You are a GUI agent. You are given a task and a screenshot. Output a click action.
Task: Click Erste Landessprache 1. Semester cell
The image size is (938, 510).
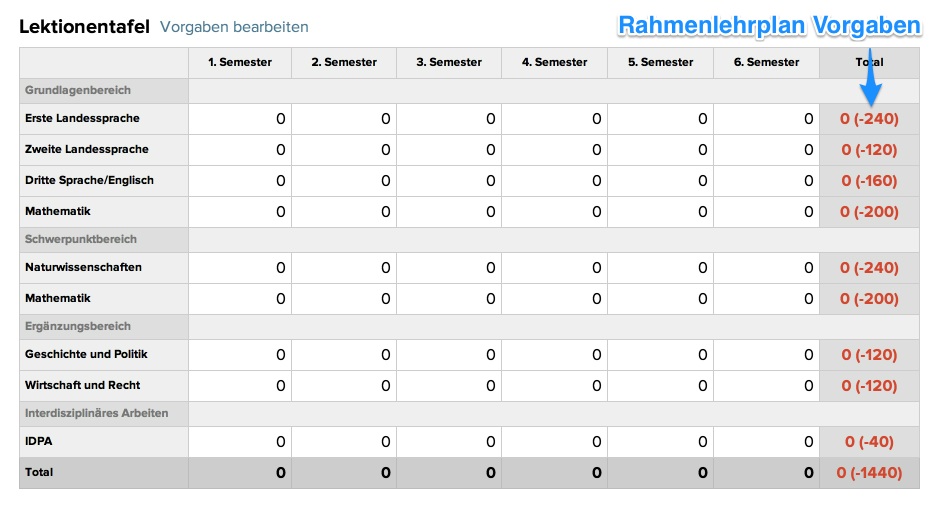[240, 119]
